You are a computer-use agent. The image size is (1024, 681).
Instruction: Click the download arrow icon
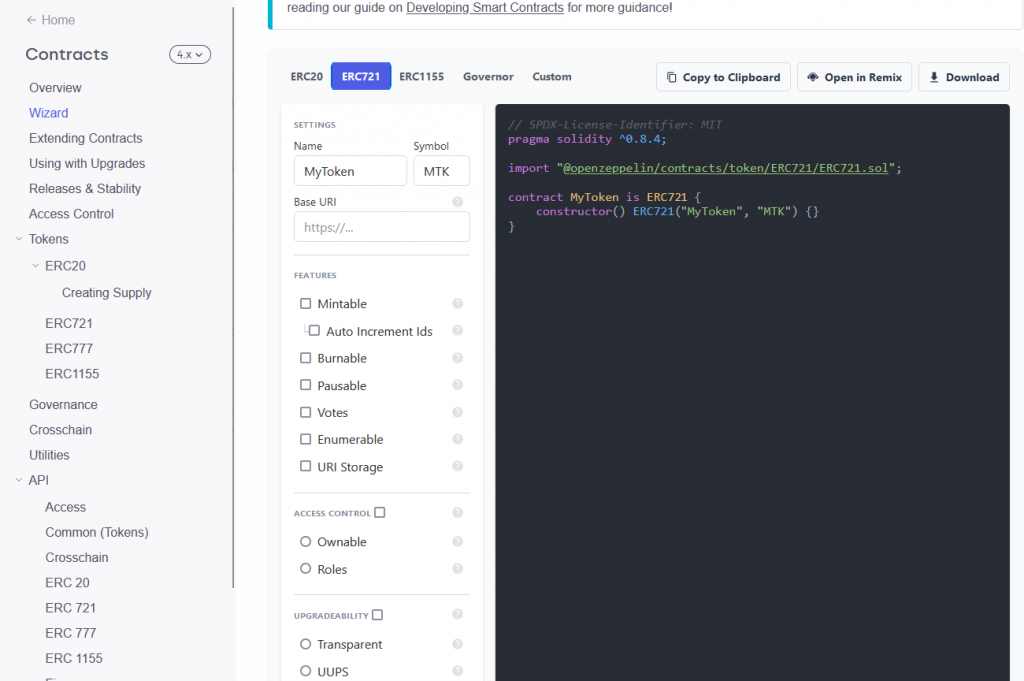934,77
